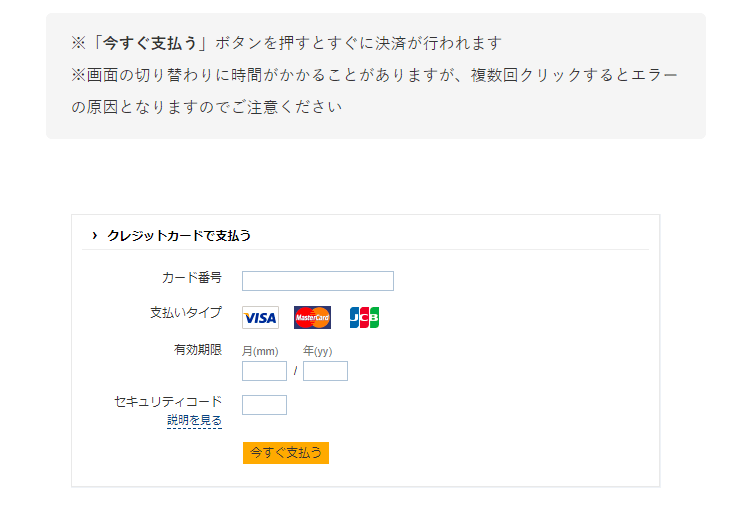
Task: Click the クレジットカードで支払う section heading
Action: click(178, 236)
